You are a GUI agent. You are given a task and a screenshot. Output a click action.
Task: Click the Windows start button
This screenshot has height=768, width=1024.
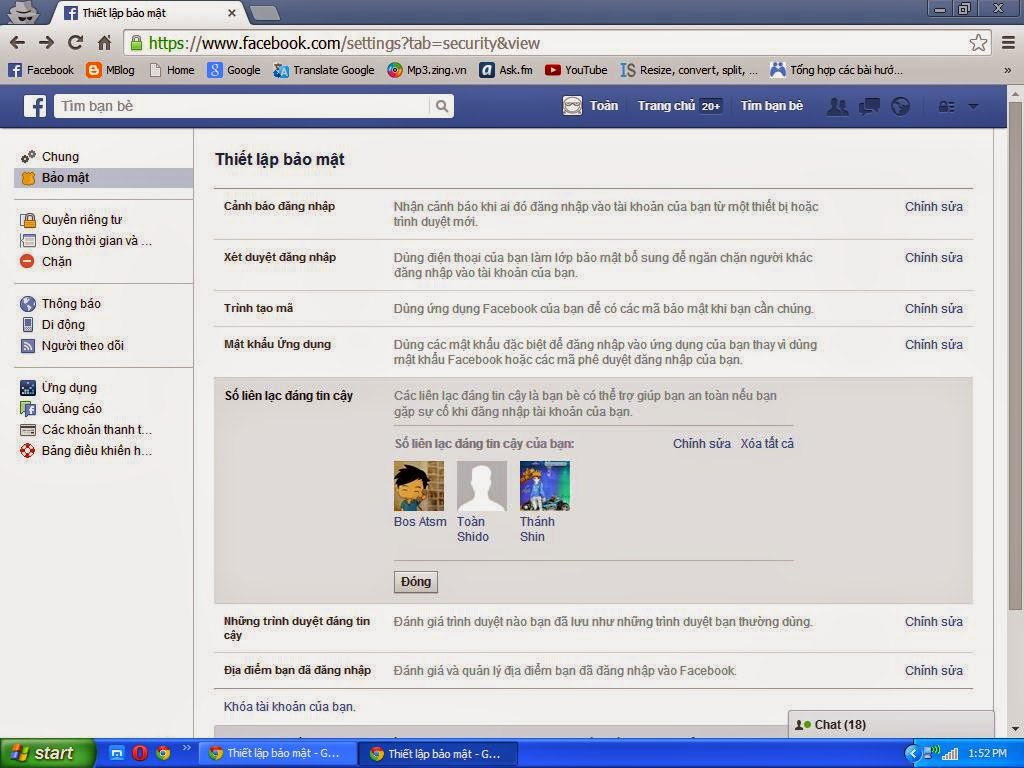(47, 753)
